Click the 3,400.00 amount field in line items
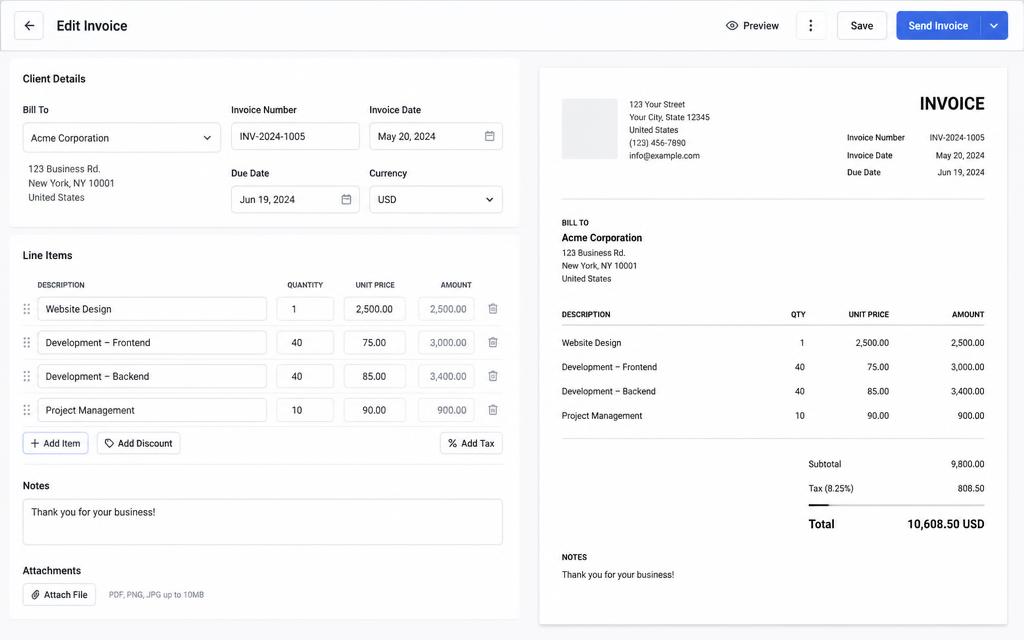 [x=447, y=376]
